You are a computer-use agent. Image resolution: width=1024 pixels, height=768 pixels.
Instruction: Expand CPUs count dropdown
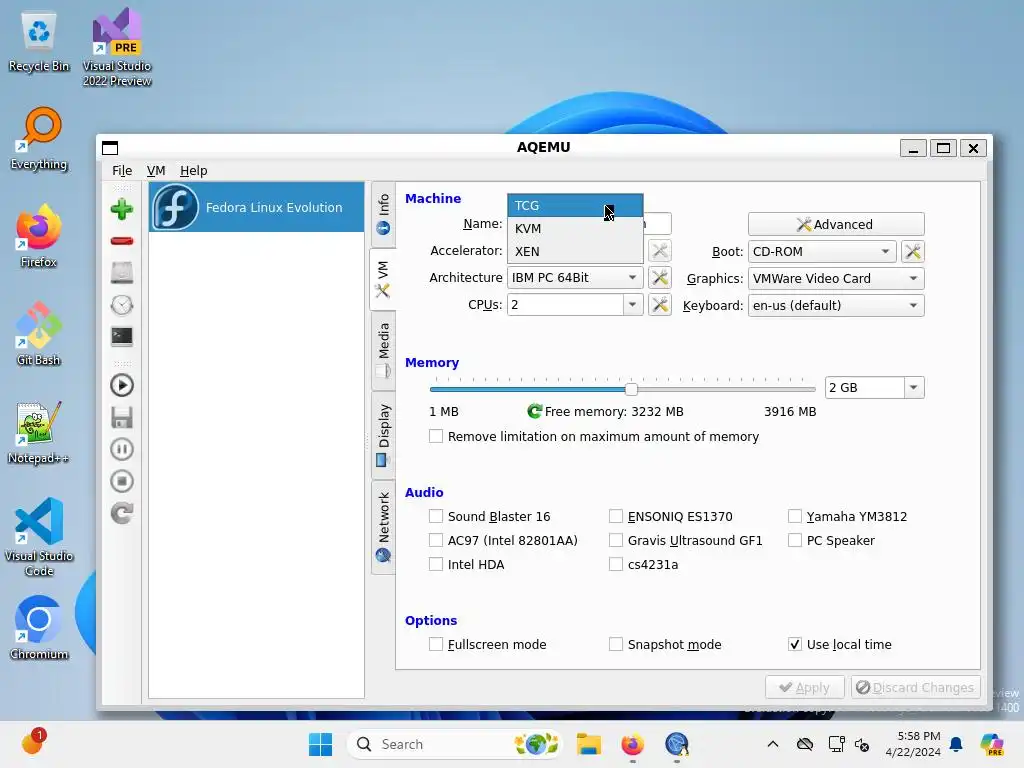point(632,305)
